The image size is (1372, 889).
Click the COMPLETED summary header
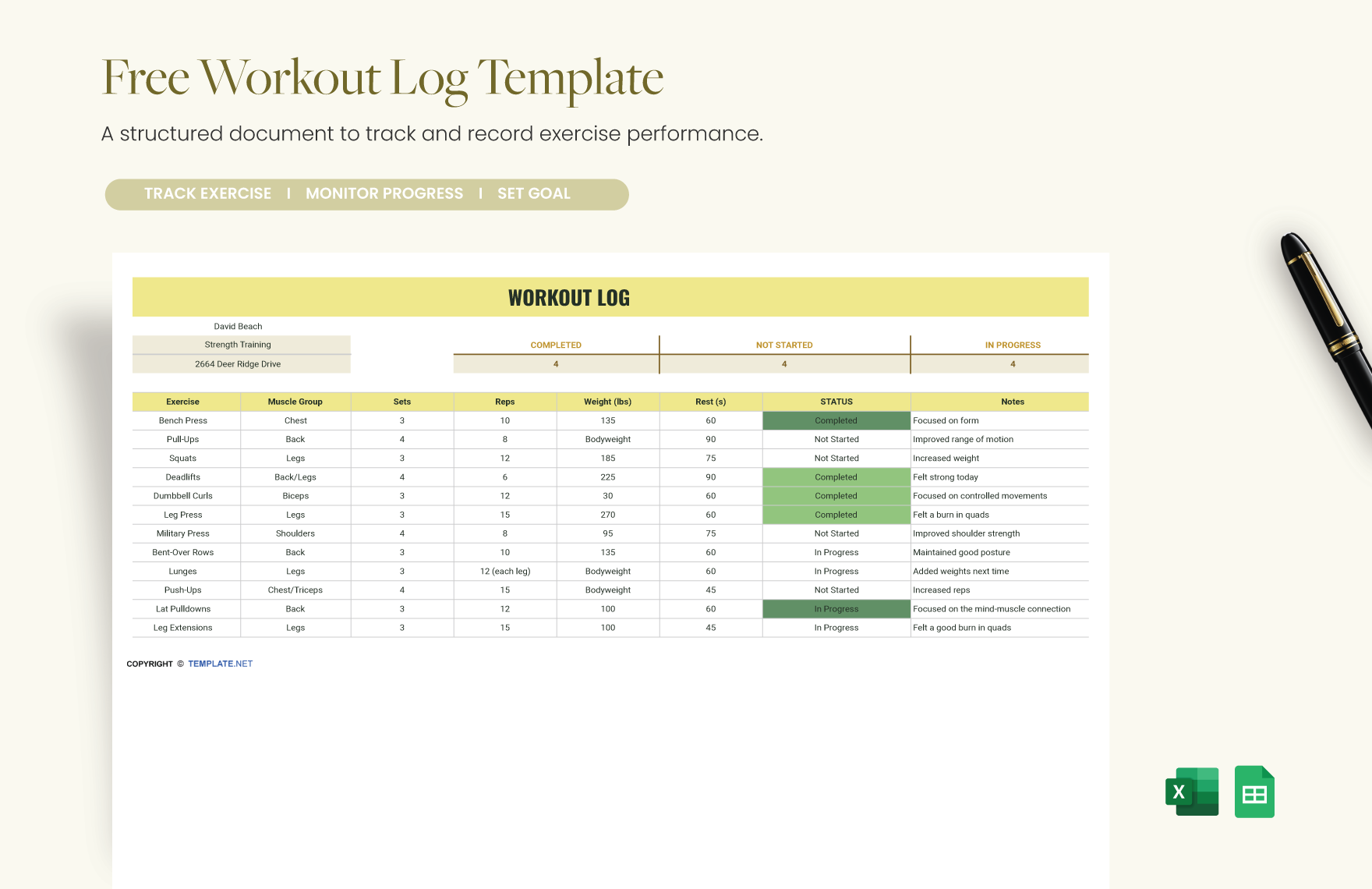(556, 344)
